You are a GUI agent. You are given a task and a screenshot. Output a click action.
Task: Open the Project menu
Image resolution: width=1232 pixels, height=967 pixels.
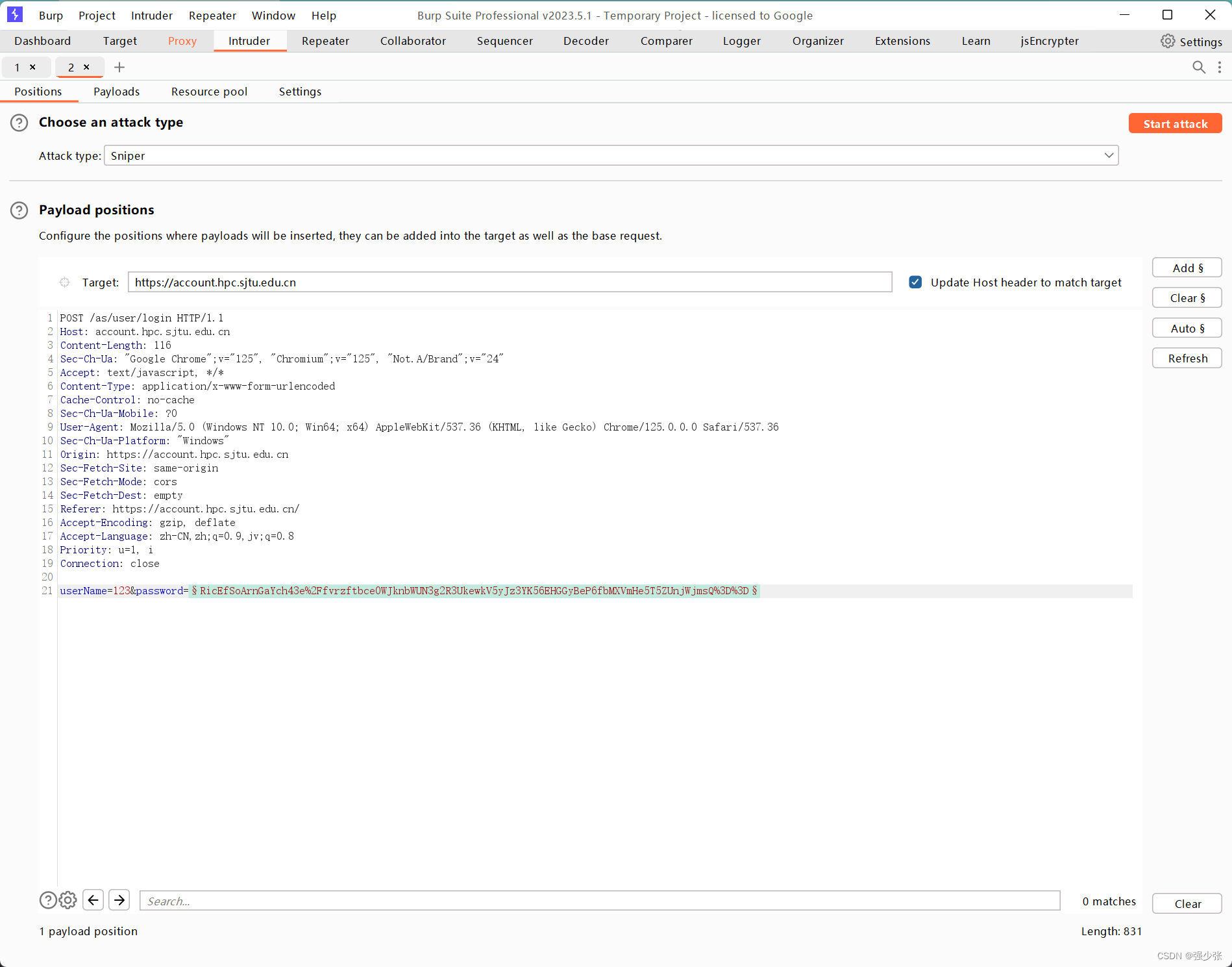(97, 16)
